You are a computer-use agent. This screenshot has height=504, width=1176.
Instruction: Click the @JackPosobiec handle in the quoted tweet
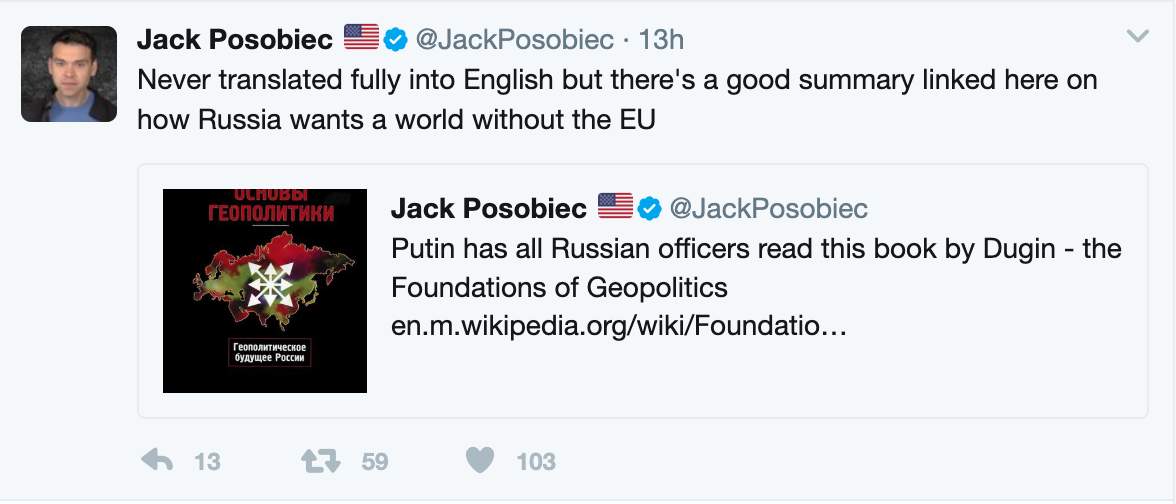pyautogui.click(x=768, y=208)
